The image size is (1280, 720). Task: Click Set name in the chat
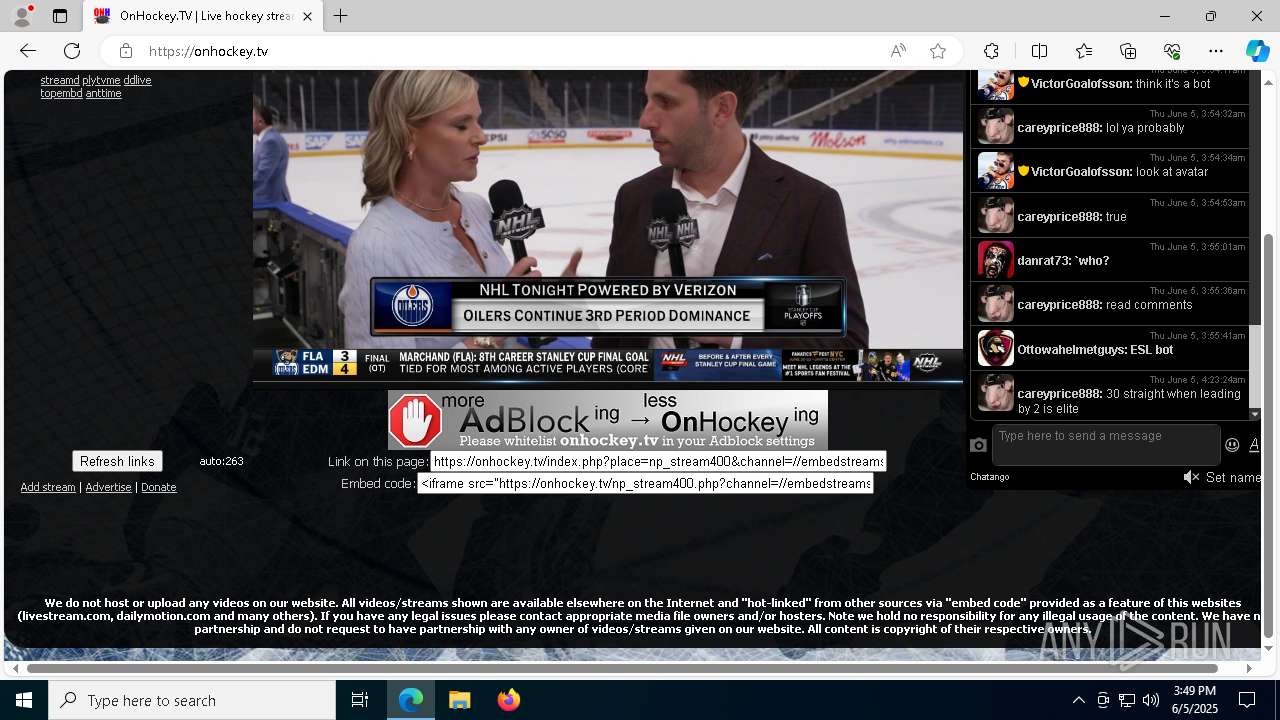tap(1233, 477)
